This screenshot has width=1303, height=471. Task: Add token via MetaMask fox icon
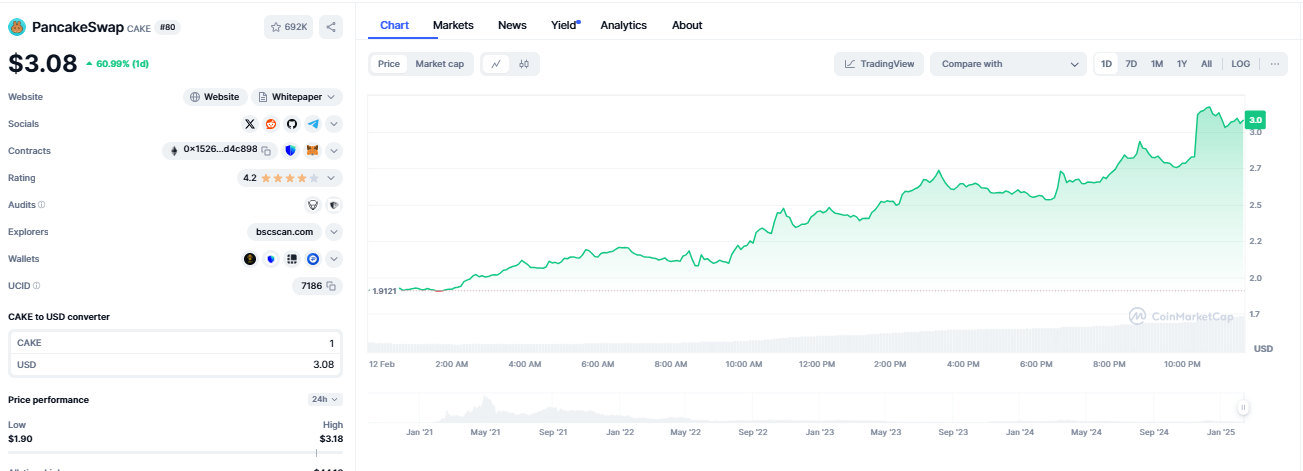click(312, 151)
